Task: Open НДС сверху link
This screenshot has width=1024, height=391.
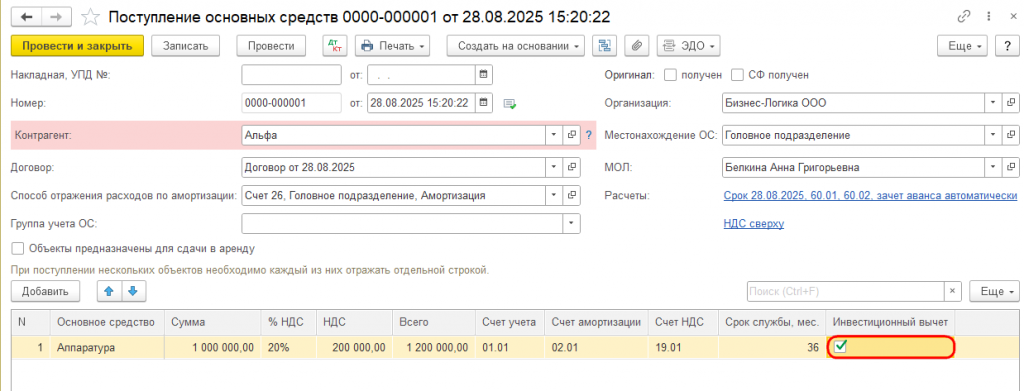Action: 754,223
